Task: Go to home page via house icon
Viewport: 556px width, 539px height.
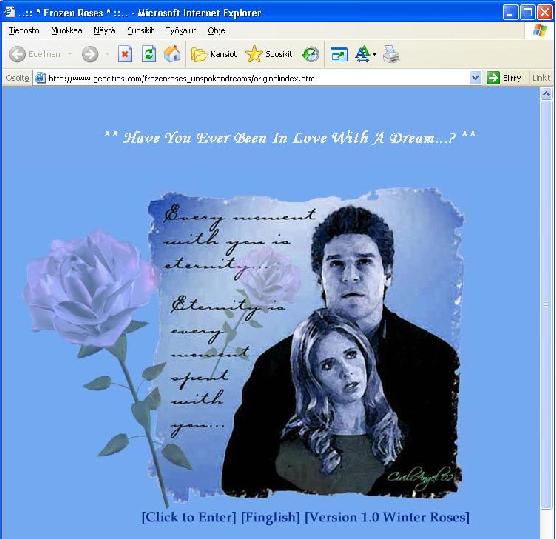Action: coord(172,54)
